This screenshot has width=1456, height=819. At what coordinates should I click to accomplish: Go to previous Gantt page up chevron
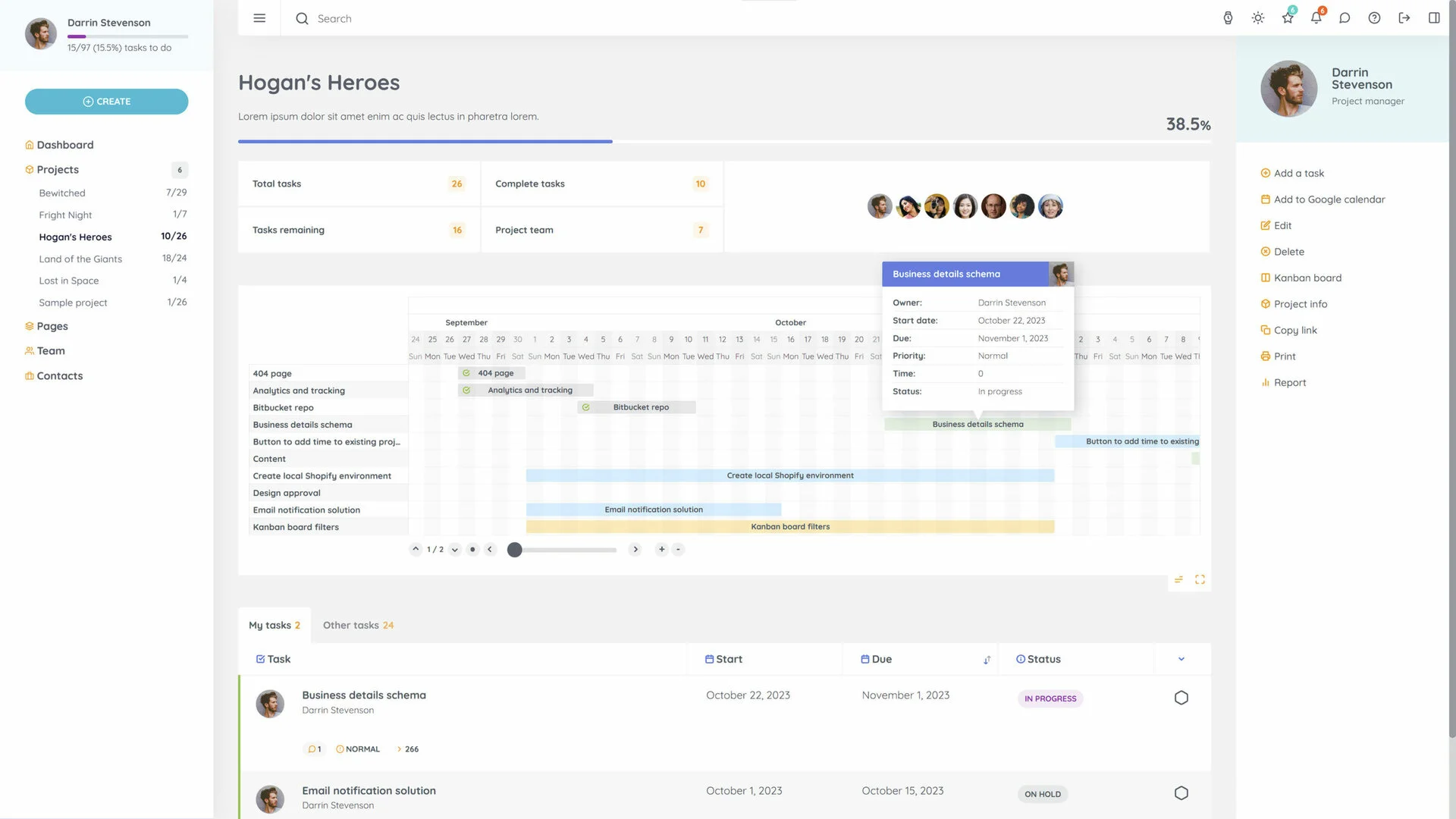click(416, 550)
